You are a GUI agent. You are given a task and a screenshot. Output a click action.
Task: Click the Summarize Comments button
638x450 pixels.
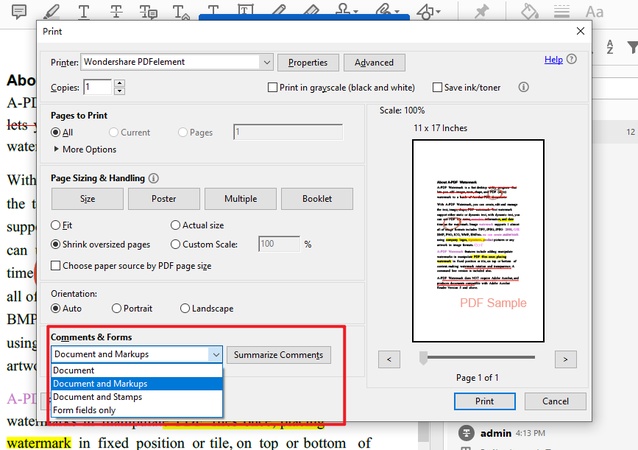pos(279,355)
